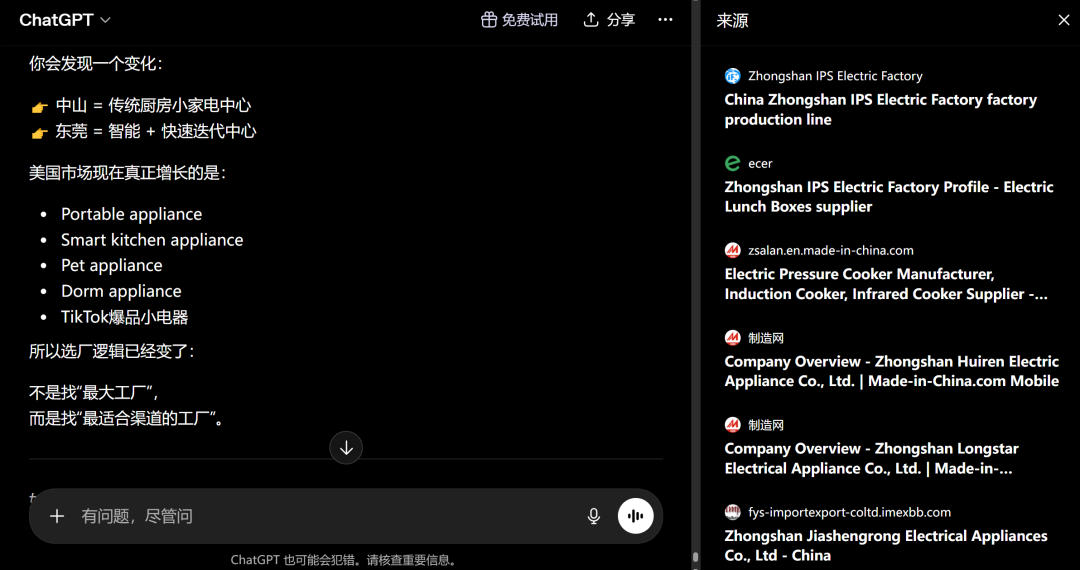The image size is (1080, 570).
Task: Click the plus attach icon in the composer
Action: (57, 516)
